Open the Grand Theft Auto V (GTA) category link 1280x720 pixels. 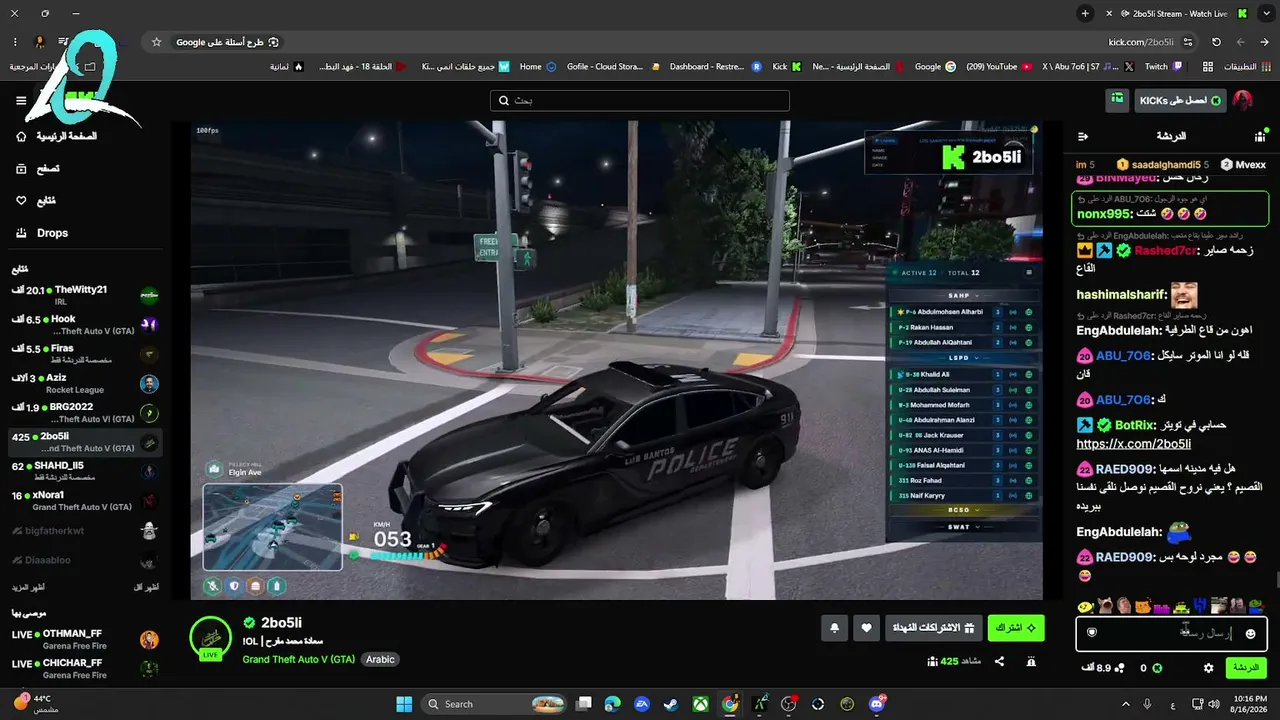pyautogui.click(x=298, y=660)
